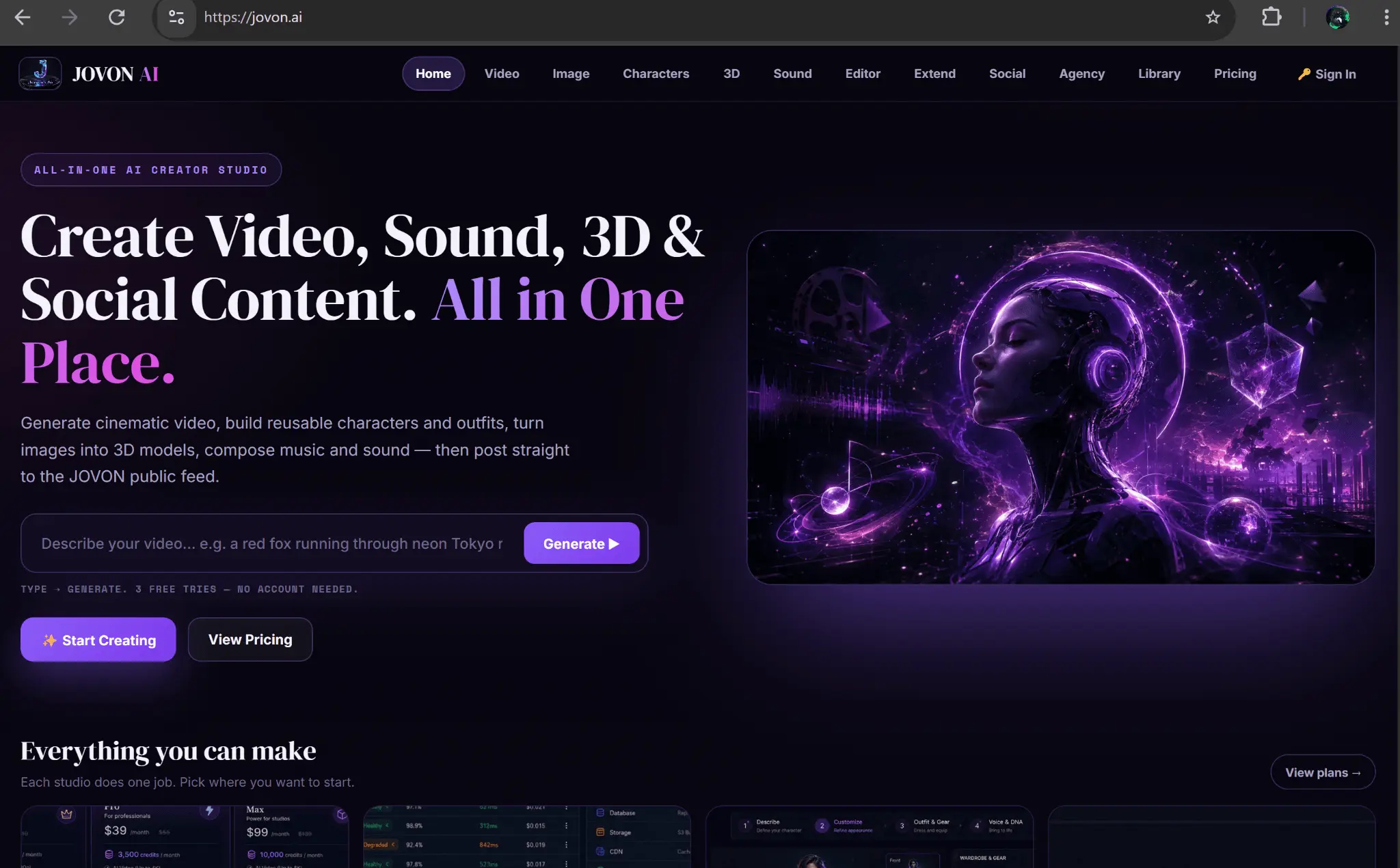Image resolution: width=1400 pixels, height=868 pixels.
Task: Click the play arrow on Generate button
Action: (614, 544)
